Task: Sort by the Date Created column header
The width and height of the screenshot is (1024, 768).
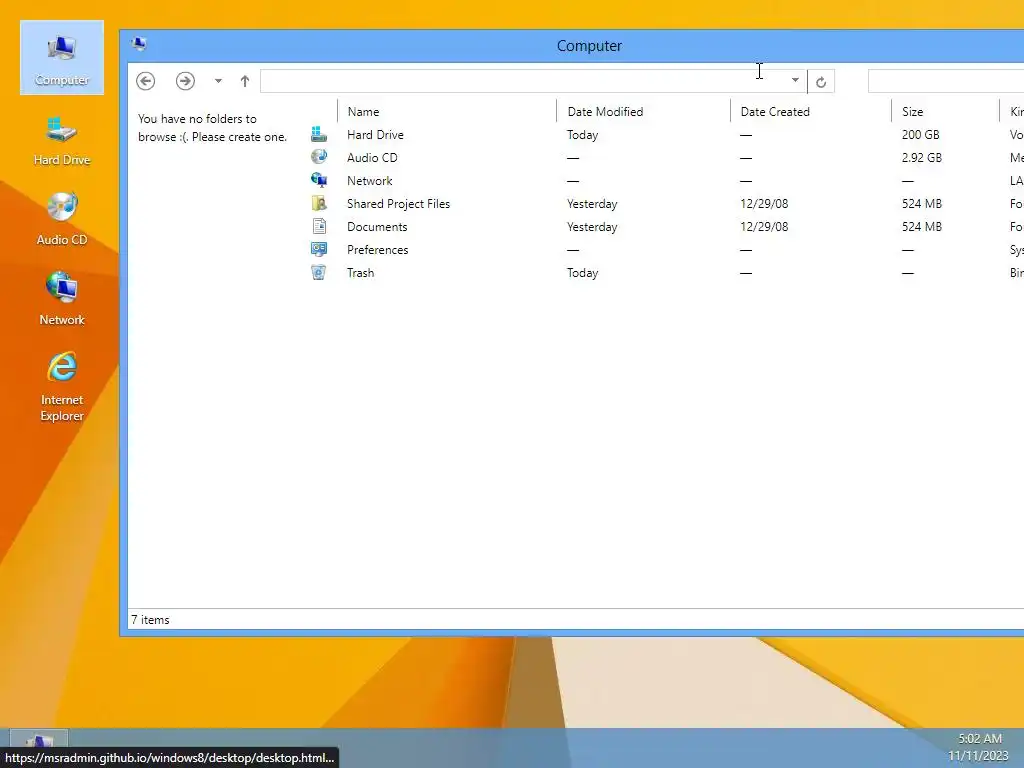Action: click(775, 112)
